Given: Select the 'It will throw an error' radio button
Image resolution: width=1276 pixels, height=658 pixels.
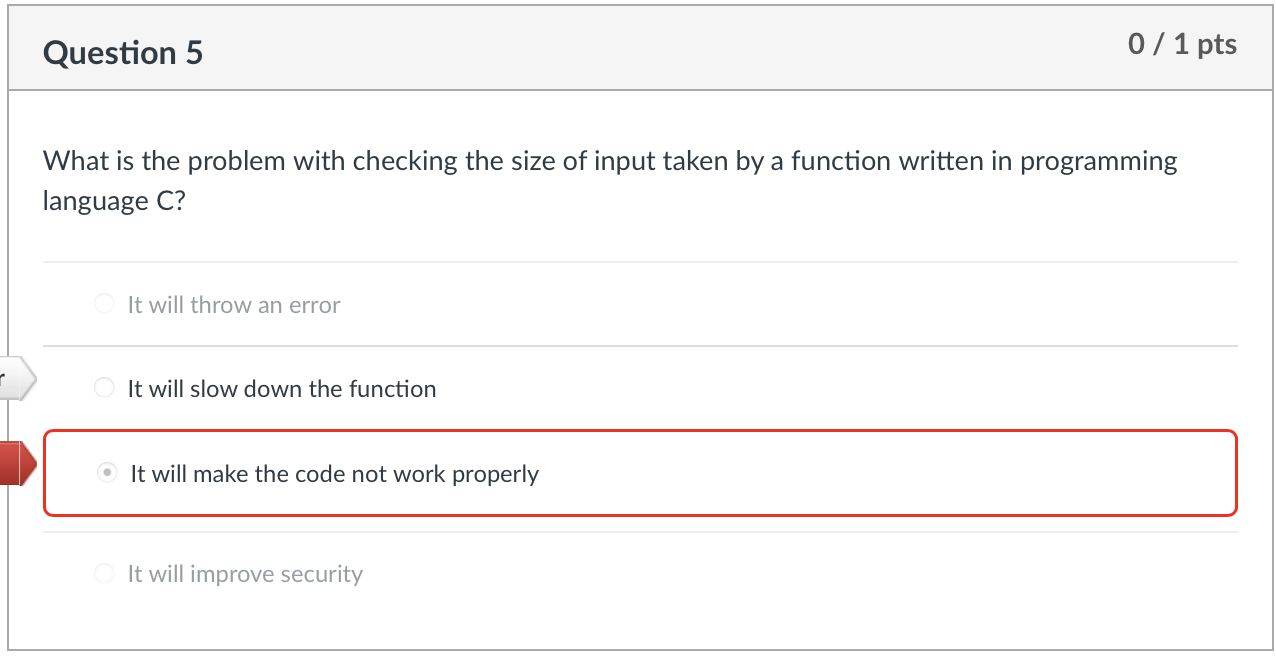Looking at the screenshot, I should 104,303.
